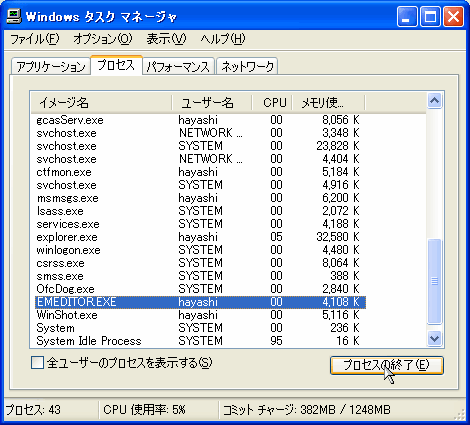Sort by the メモリ使用量 column header
470x425 pixels.
tap(329, 103)
